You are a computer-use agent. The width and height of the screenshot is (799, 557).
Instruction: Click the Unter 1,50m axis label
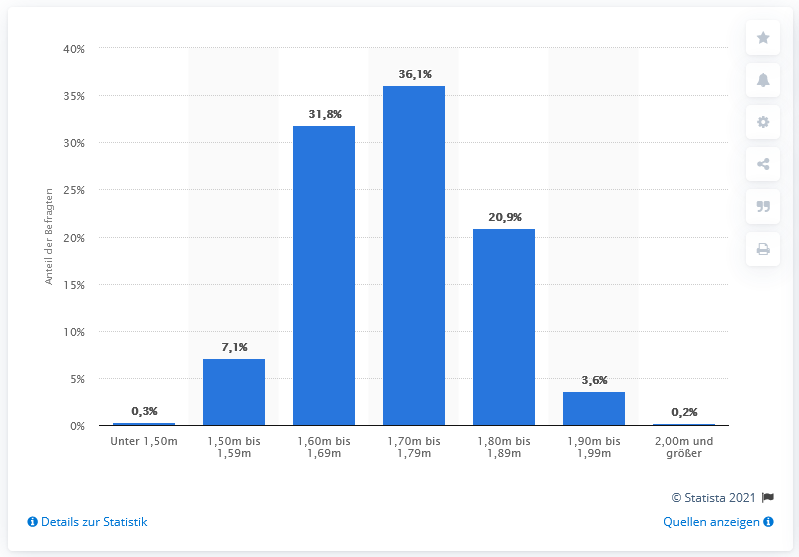coord(144,441)
